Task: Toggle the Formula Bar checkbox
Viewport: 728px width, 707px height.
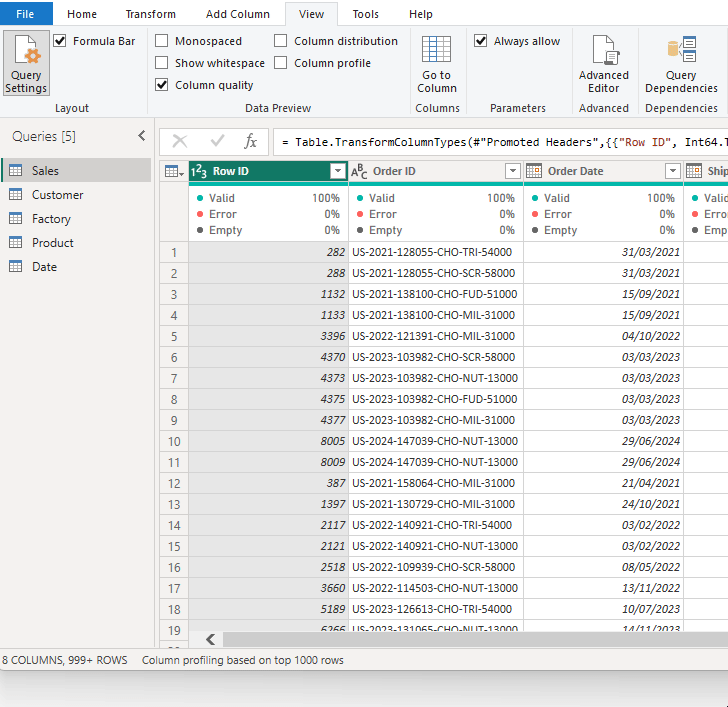Action: tap(60, 41)
